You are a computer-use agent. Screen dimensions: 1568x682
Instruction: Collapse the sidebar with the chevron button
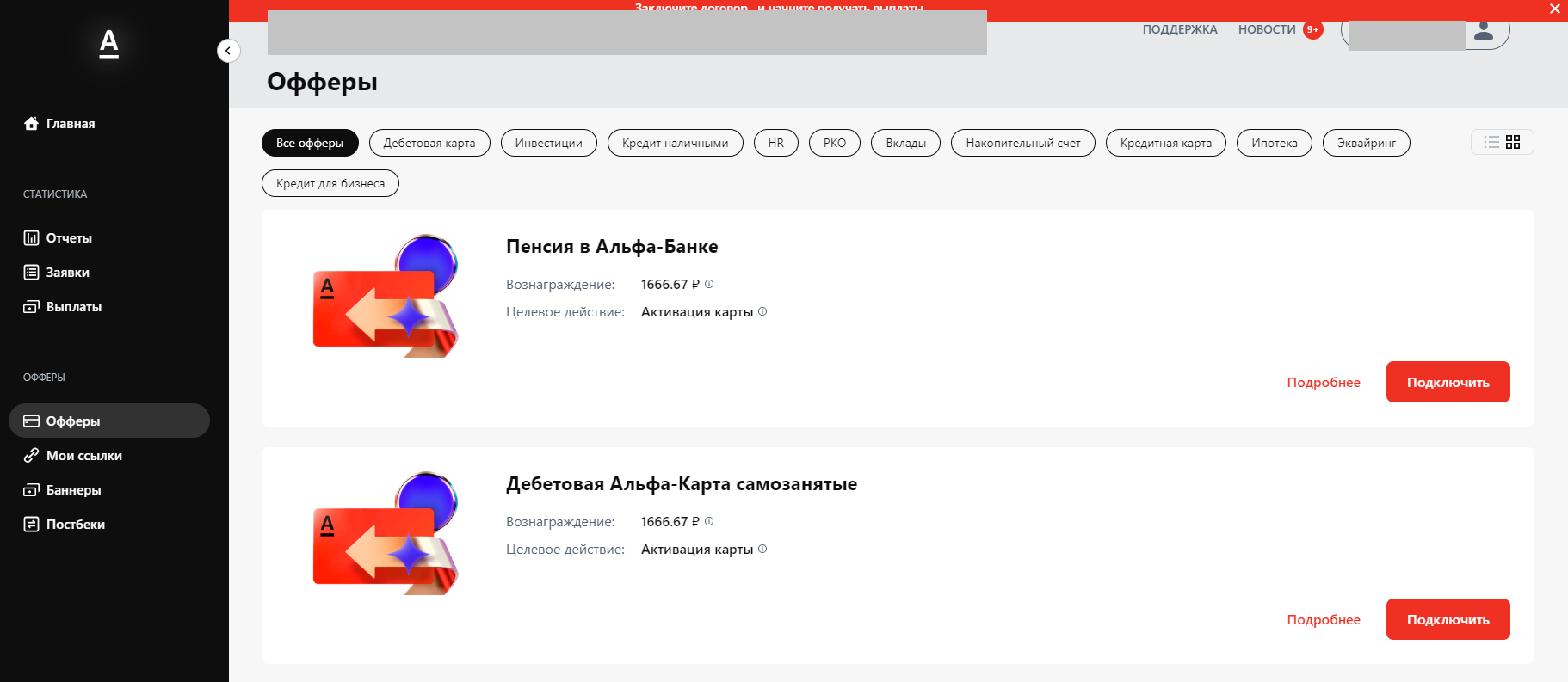228,51
